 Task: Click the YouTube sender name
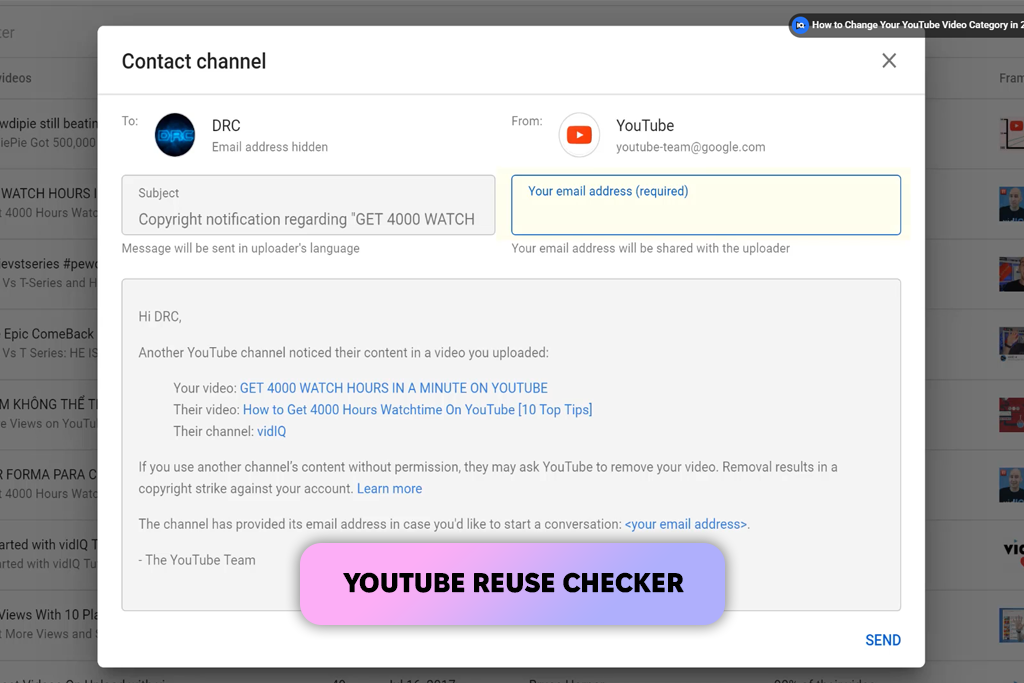(x=645, y=125)
